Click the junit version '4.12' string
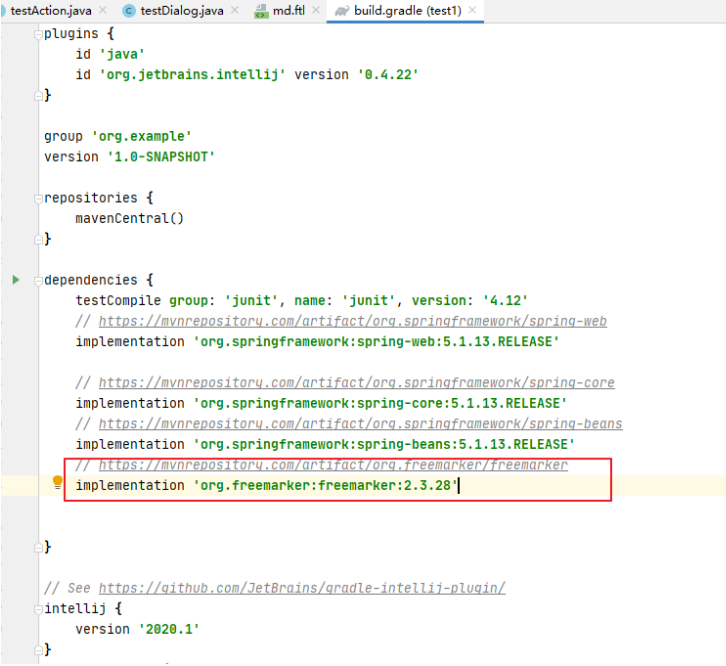The image size is (726, 666). pos(505,301)
